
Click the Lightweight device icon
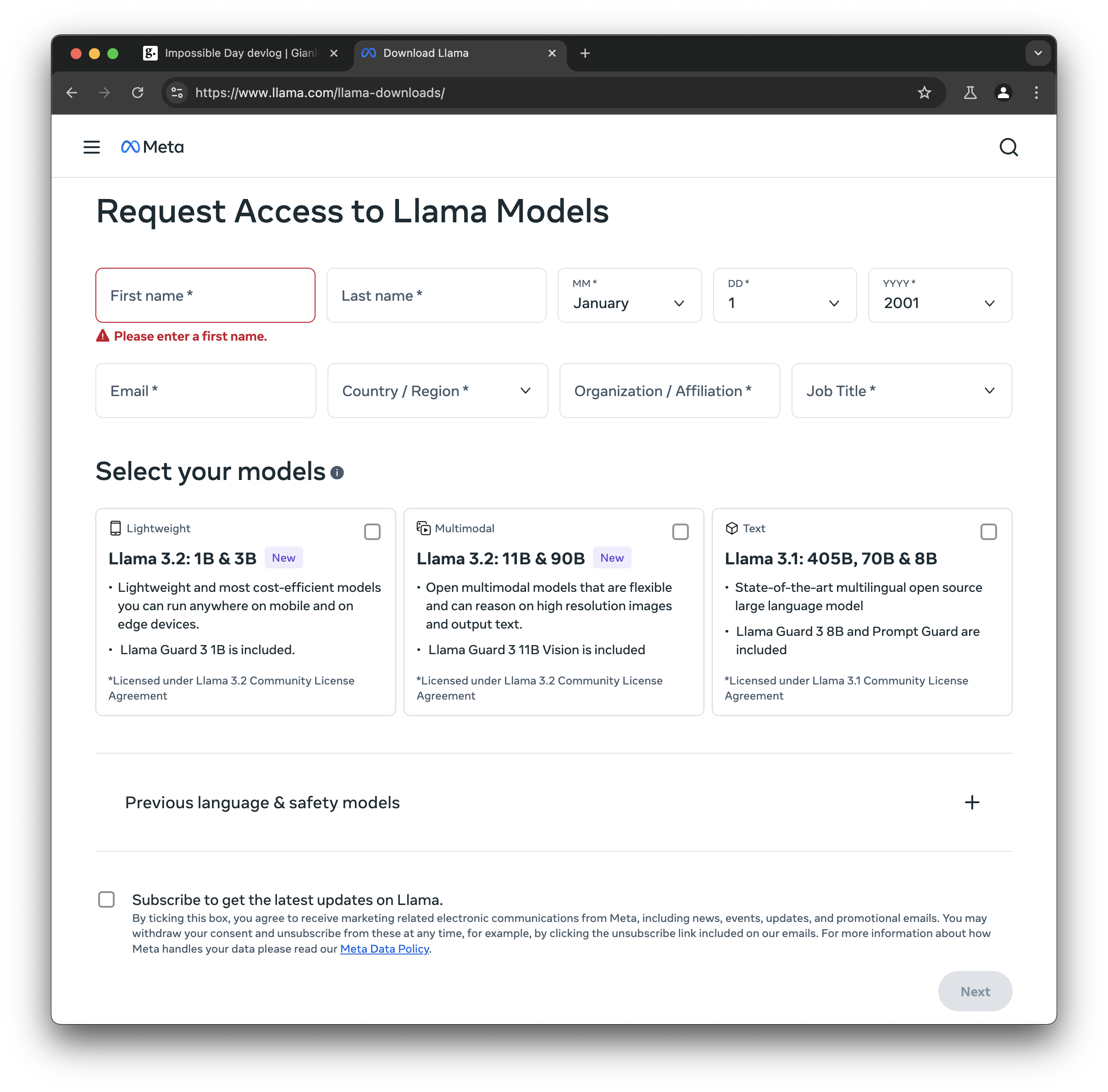tap(115, 528)
